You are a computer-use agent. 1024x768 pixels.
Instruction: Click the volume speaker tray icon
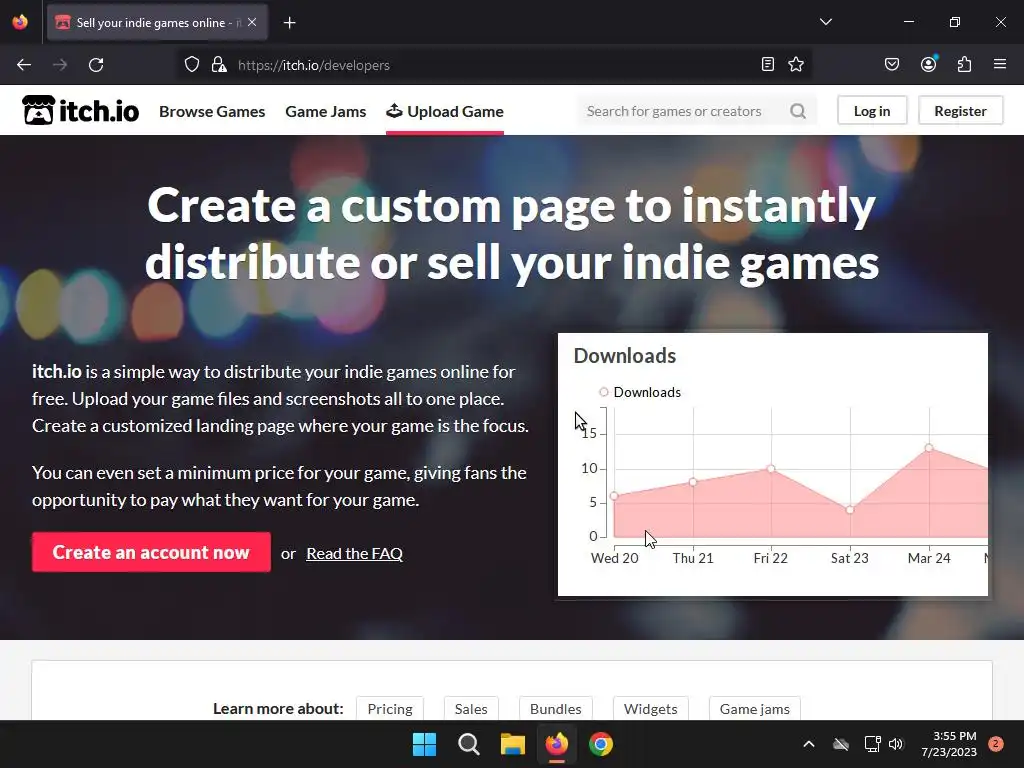pos(896,744)
